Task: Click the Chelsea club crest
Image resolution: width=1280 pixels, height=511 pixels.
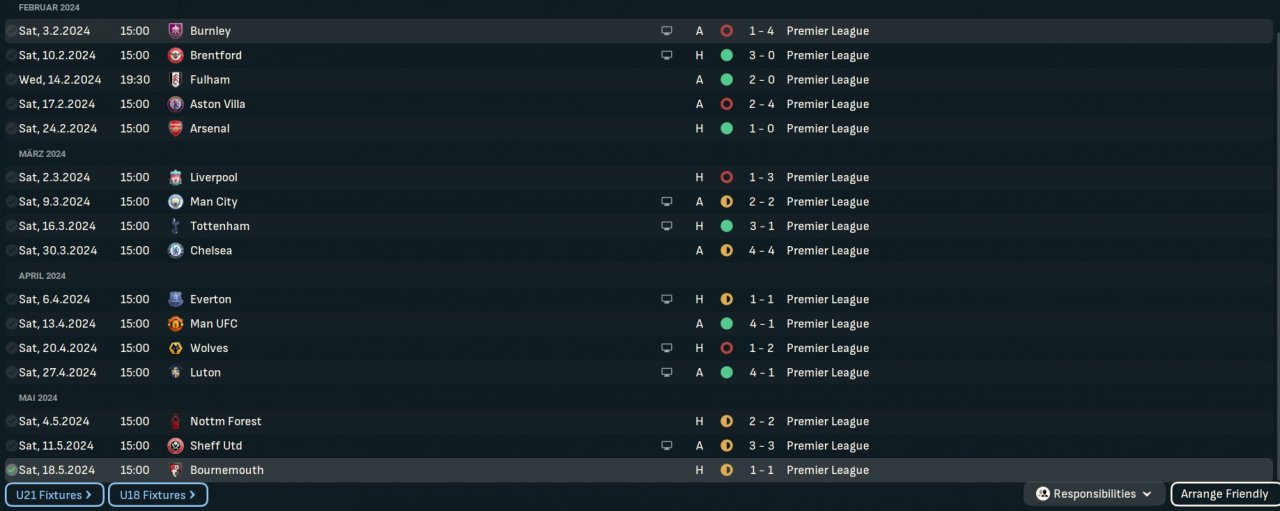Action: pos(176,251)
